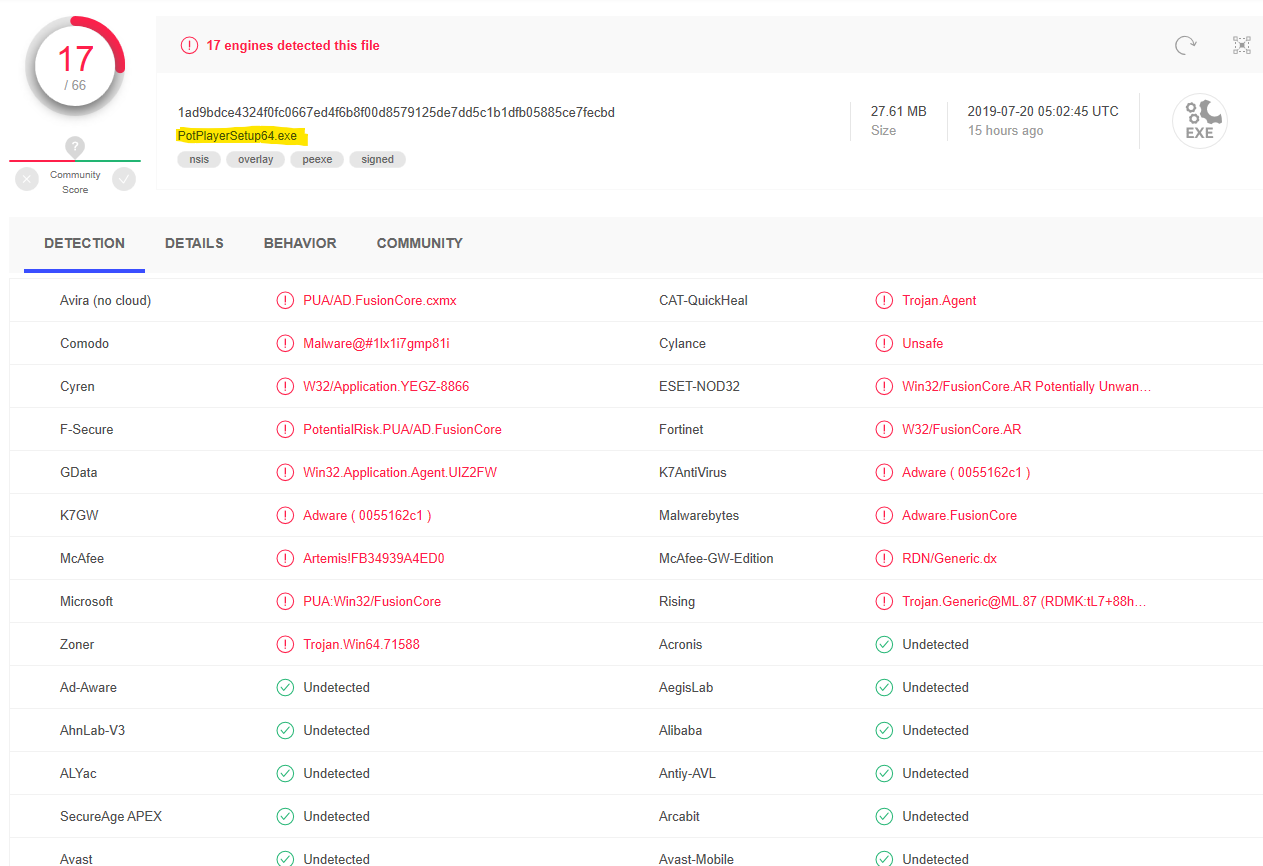The image size is (1263, 866).
Task: Click the signed tag
Action: [x=378, y=159]
